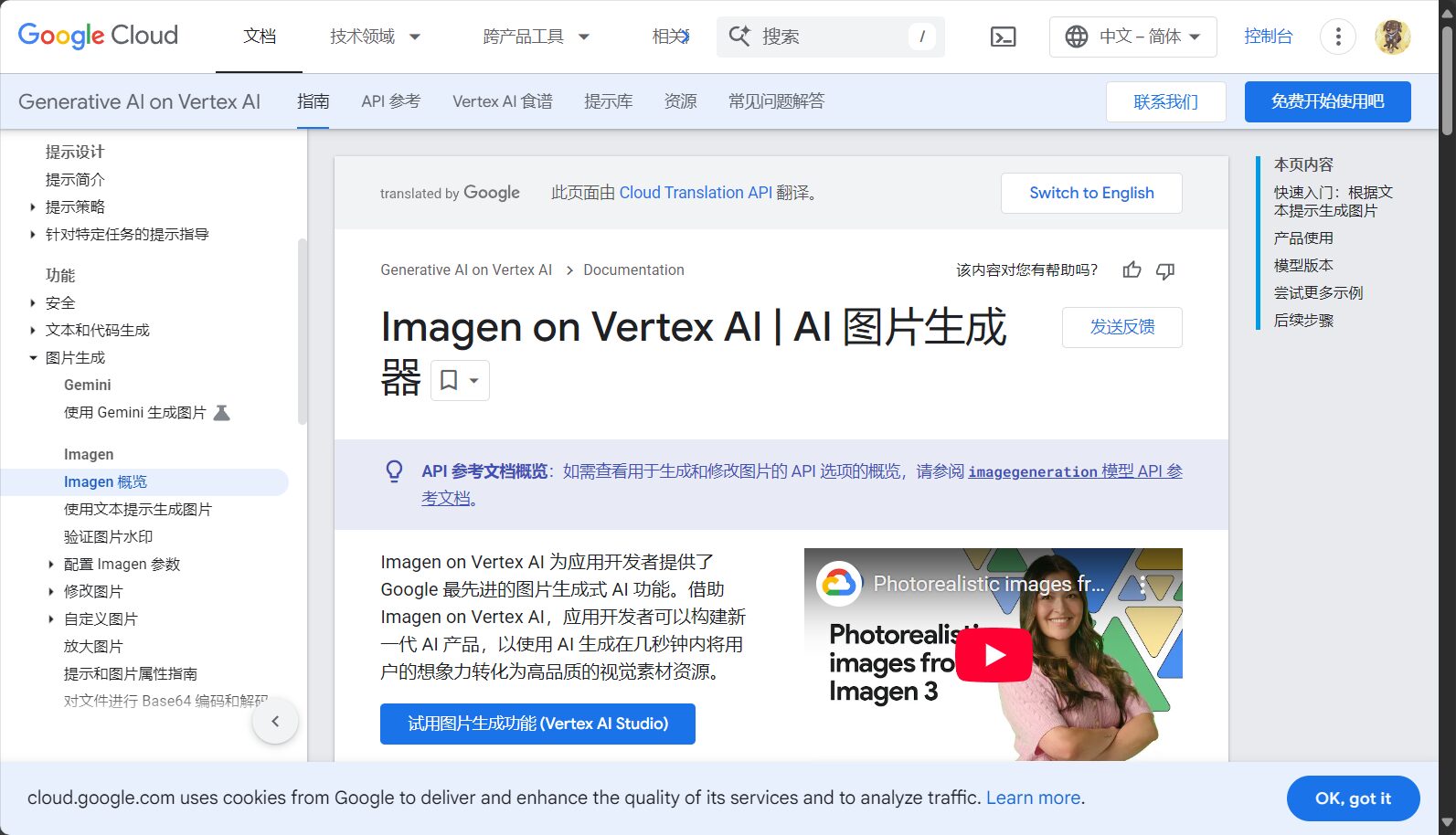Click the Generative AI on Vertex AI breadcrumb

tap(466, 270)
